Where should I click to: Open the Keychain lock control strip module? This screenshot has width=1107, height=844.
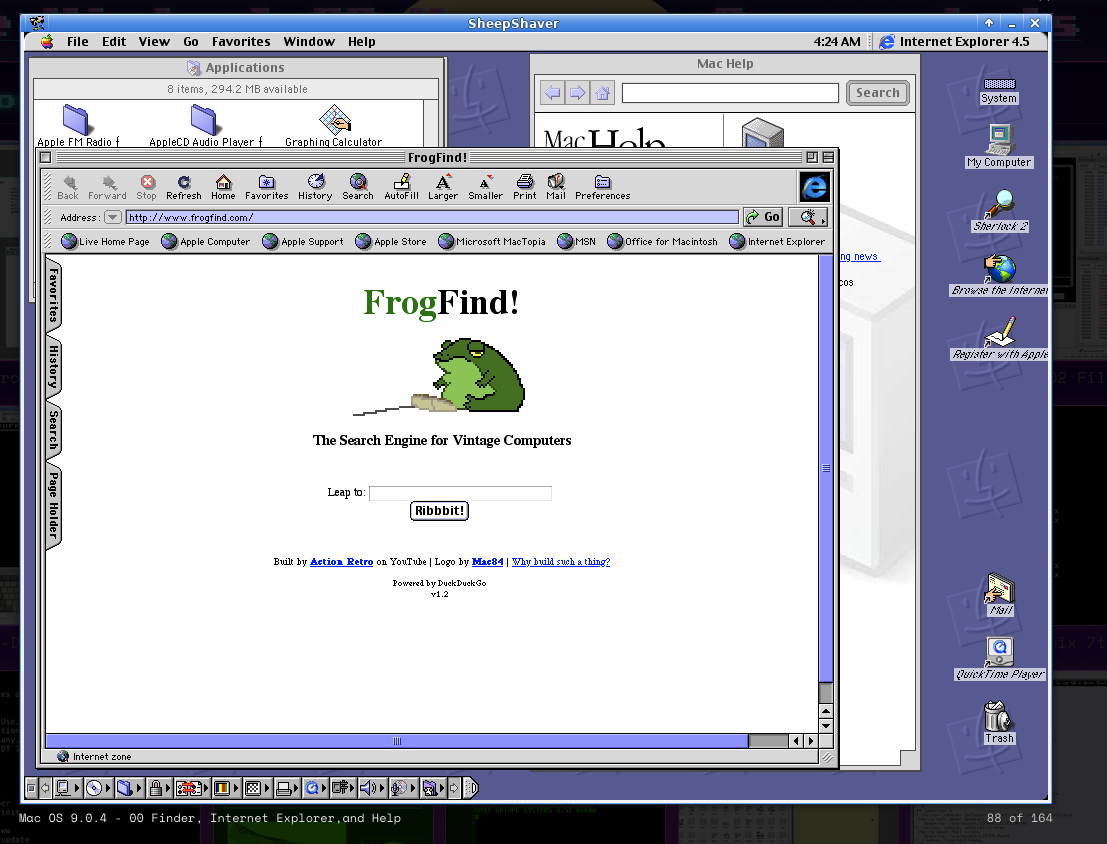(158, 787)
